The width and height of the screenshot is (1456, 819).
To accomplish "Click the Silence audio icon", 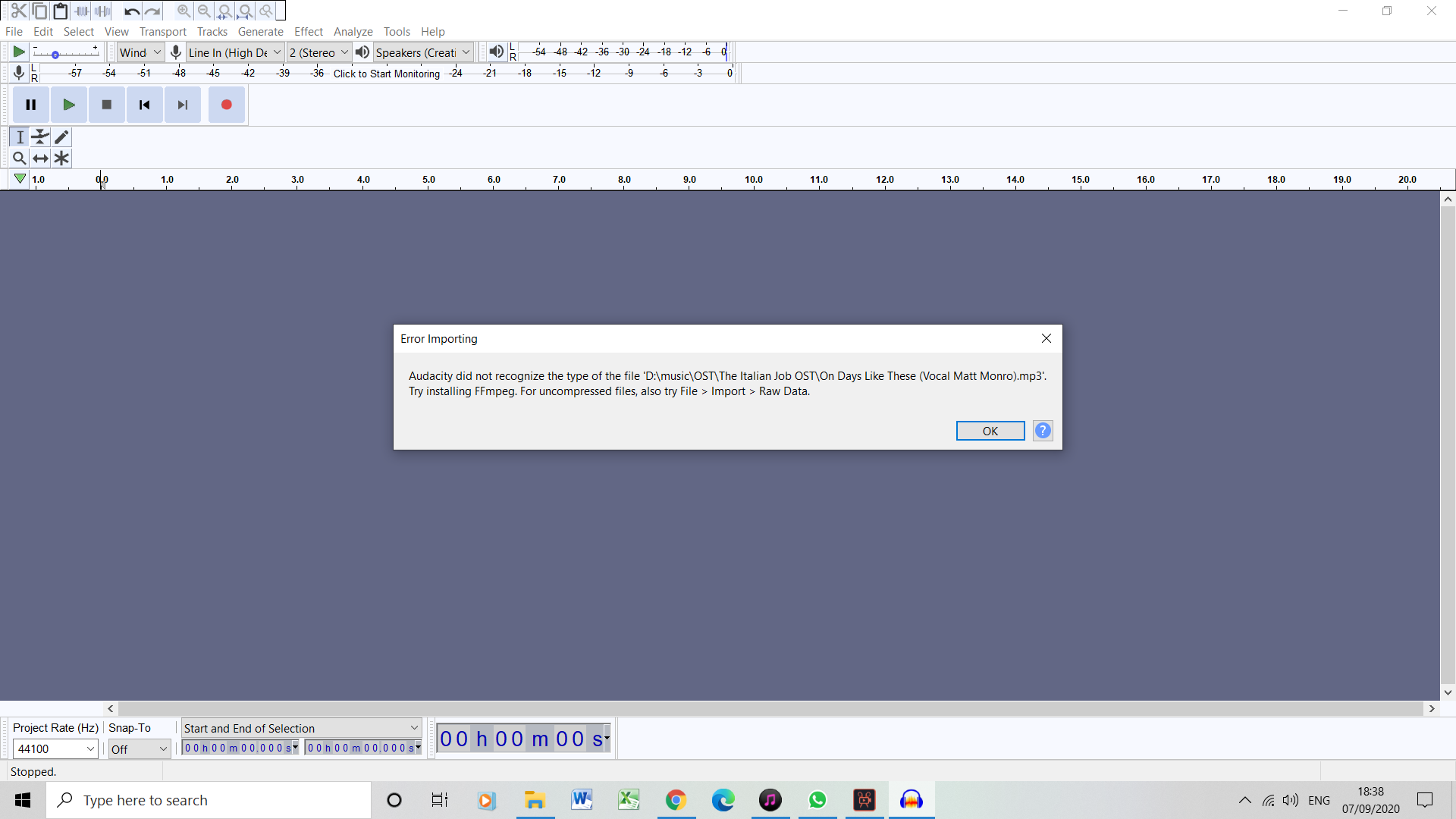I will tap(103, 11).
